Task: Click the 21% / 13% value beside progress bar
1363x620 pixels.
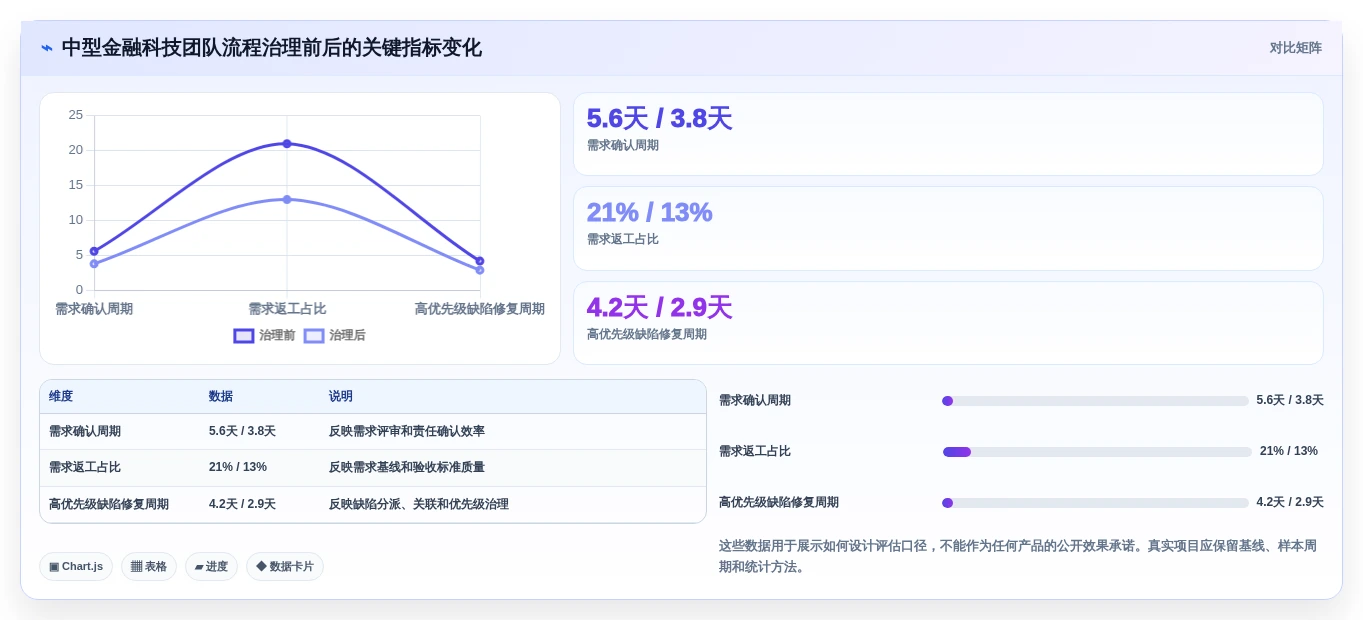Action: (x=1289, y=452)
